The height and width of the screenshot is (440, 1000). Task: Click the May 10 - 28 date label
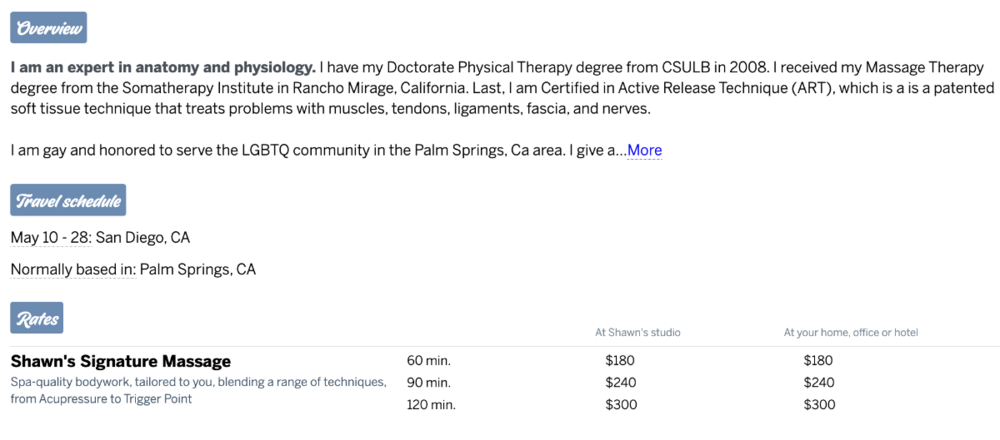tap(50, 238)
